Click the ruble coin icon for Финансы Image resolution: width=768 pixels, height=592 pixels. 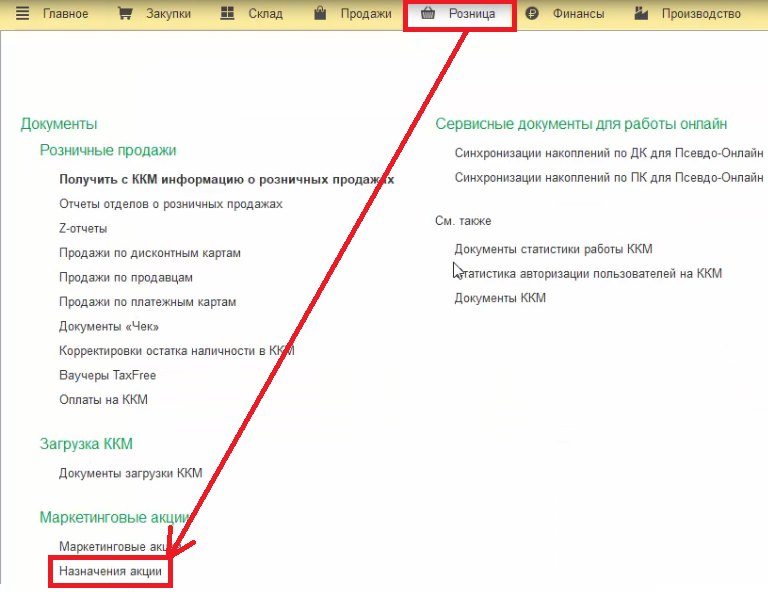532,13
